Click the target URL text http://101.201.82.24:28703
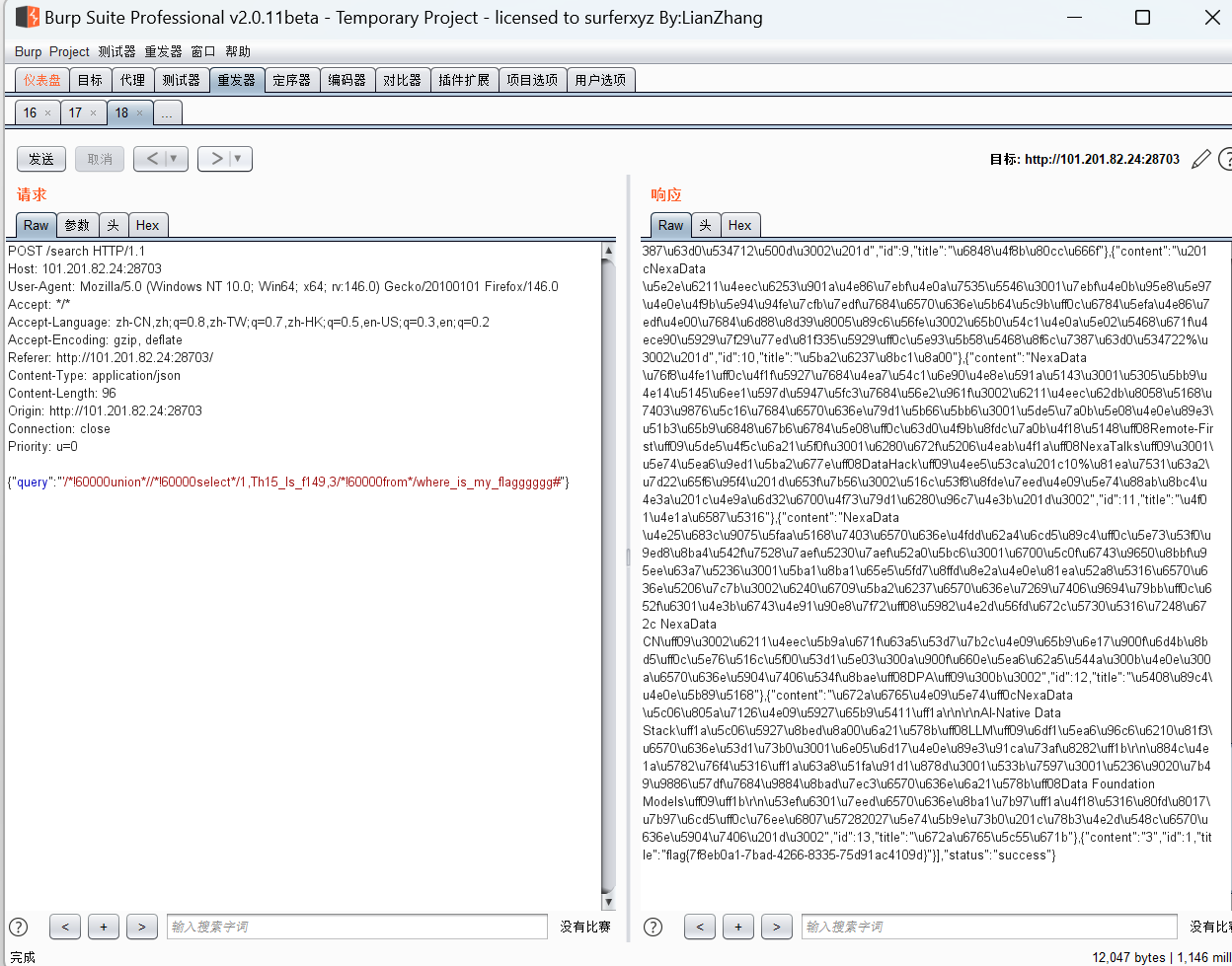Screen dimensions: 1232x966 coord(1102,159)
